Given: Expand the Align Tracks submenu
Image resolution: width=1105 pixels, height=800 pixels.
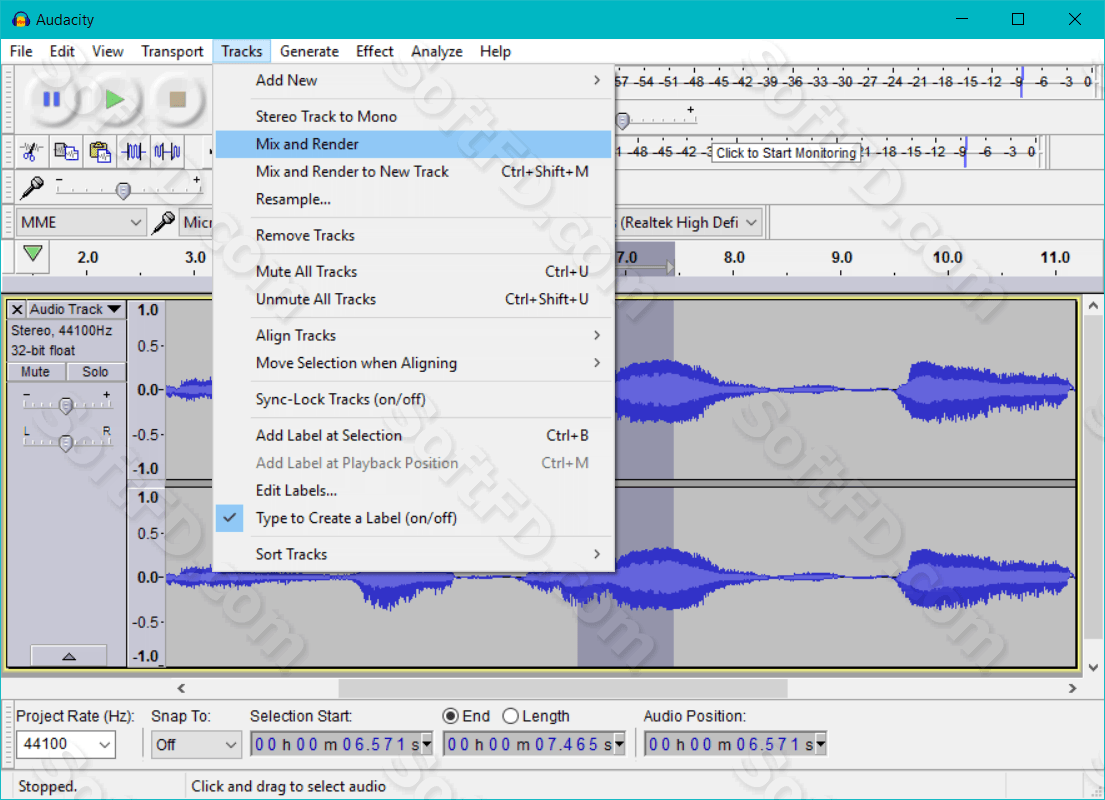Looking at the screenshot, I should [414, 336].
